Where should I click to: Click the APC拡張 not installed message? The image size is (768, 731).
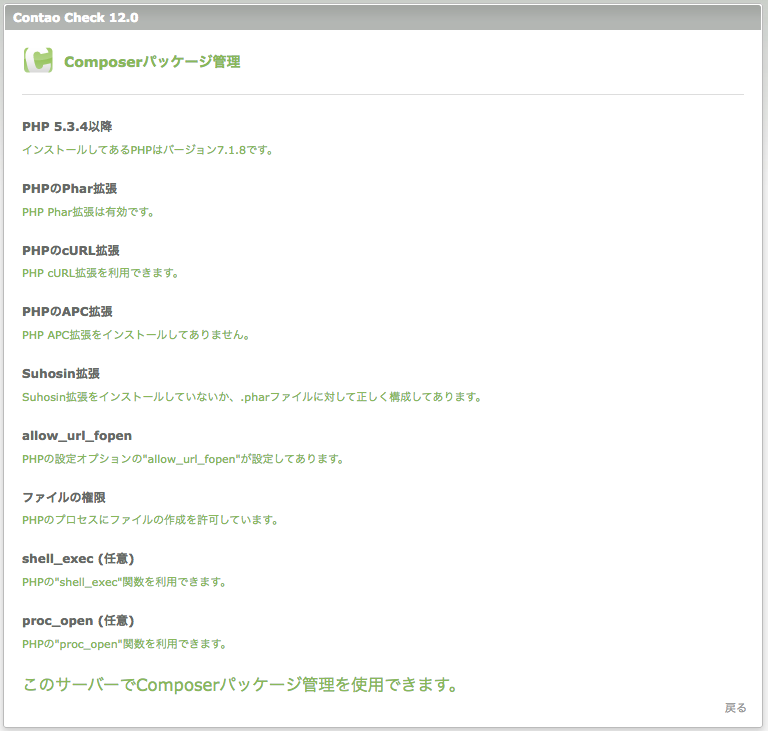[136, 335]
